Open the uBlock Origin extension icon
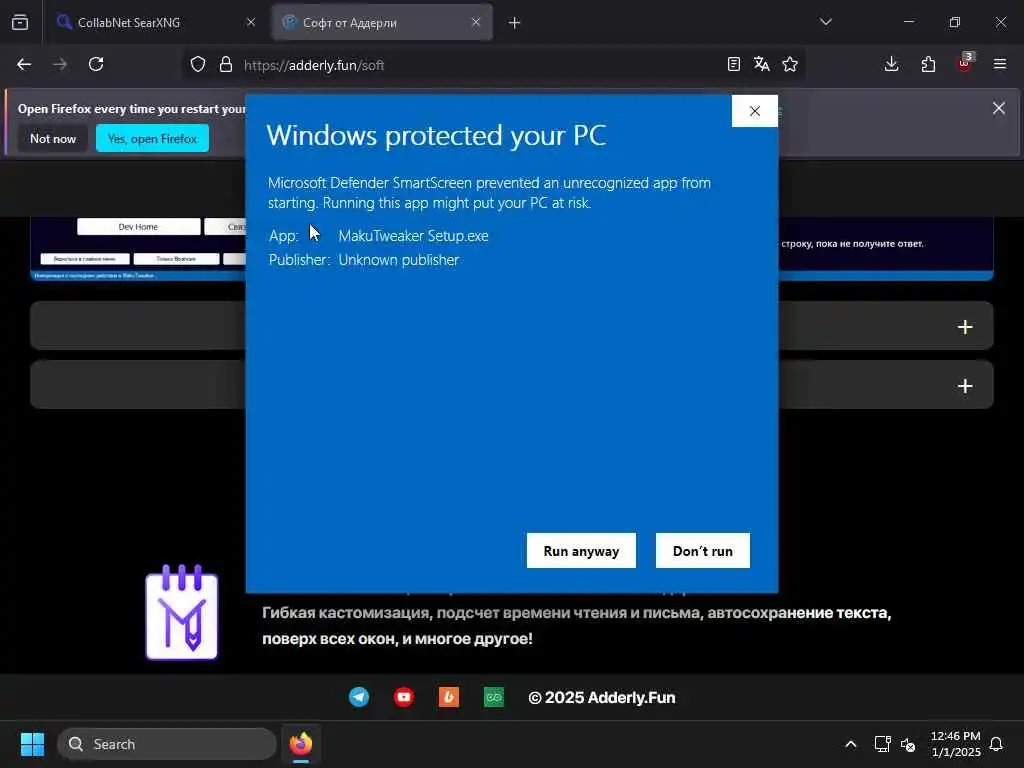1024x768 pixels. click(965, 63)
